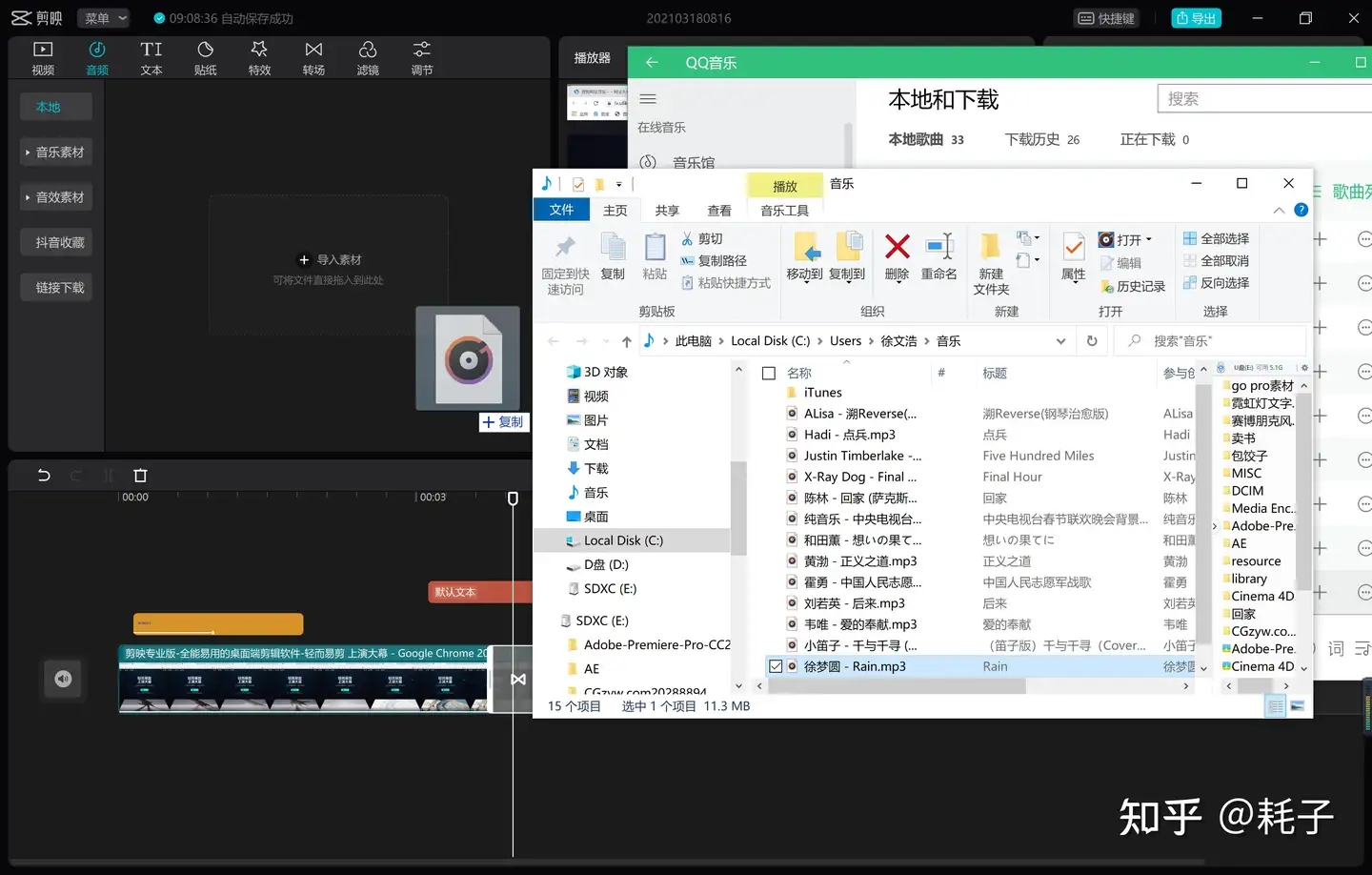The height and width of the screenshot is (875, 1372).
Task: Click 反向选择 in Explorer ribbon
Action: 1217,283
